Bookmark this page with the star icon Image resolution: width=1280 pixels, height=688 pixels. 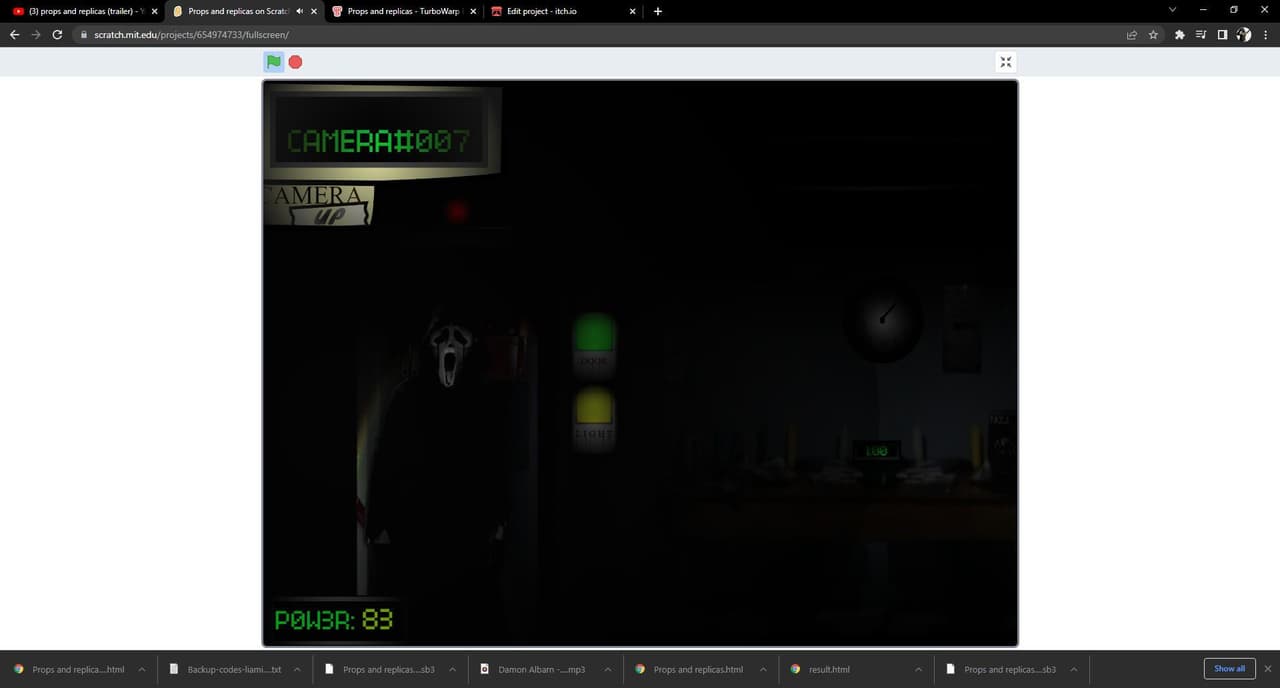click(1153, 34)
